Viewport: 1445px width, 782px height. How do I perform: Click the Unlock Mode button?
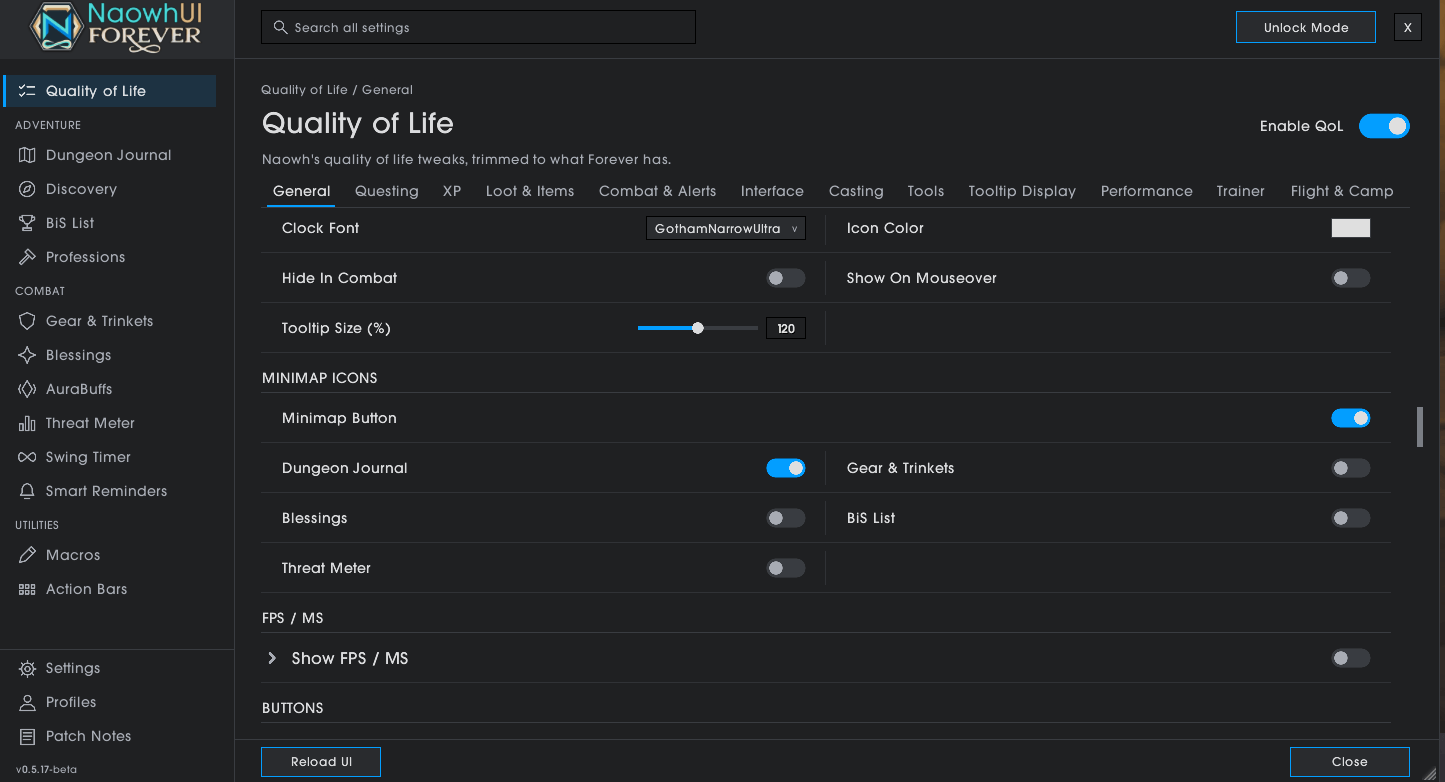tap(1306, 27)
